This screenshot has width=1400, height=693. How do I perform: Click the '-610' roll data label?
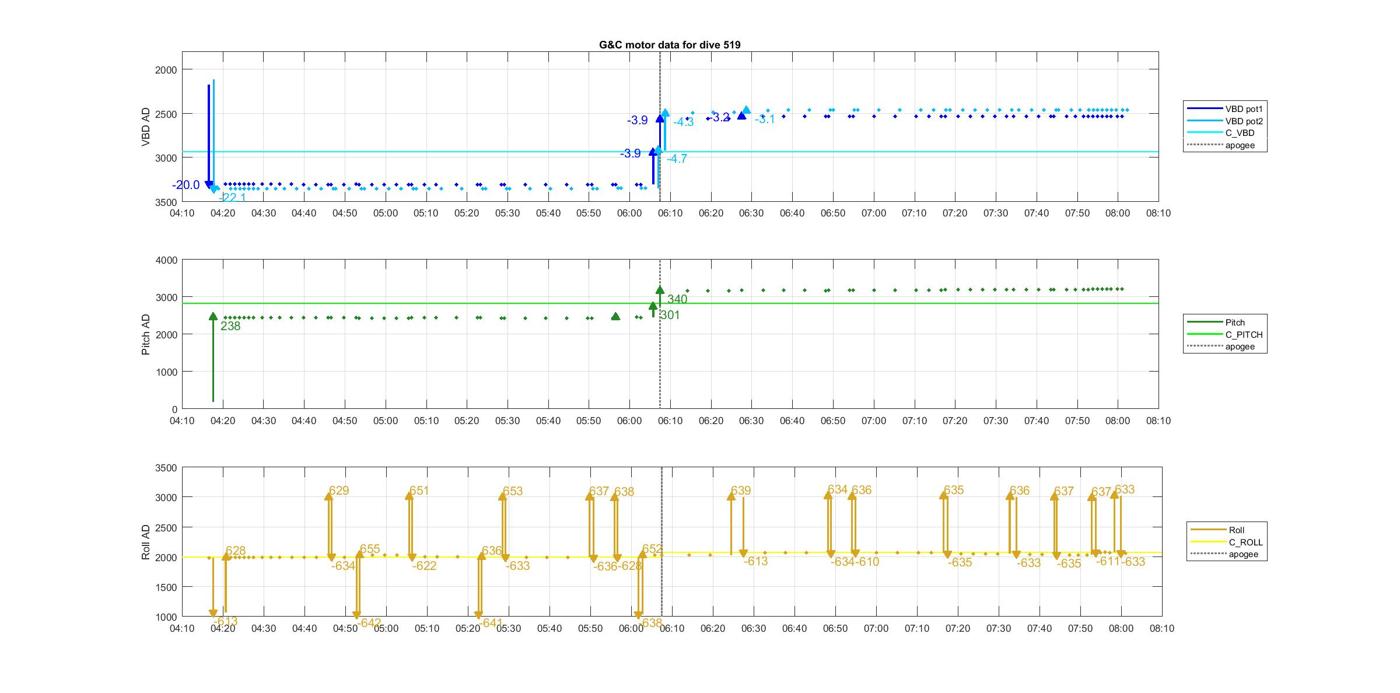pyautogui.click(x=867, y=562)
